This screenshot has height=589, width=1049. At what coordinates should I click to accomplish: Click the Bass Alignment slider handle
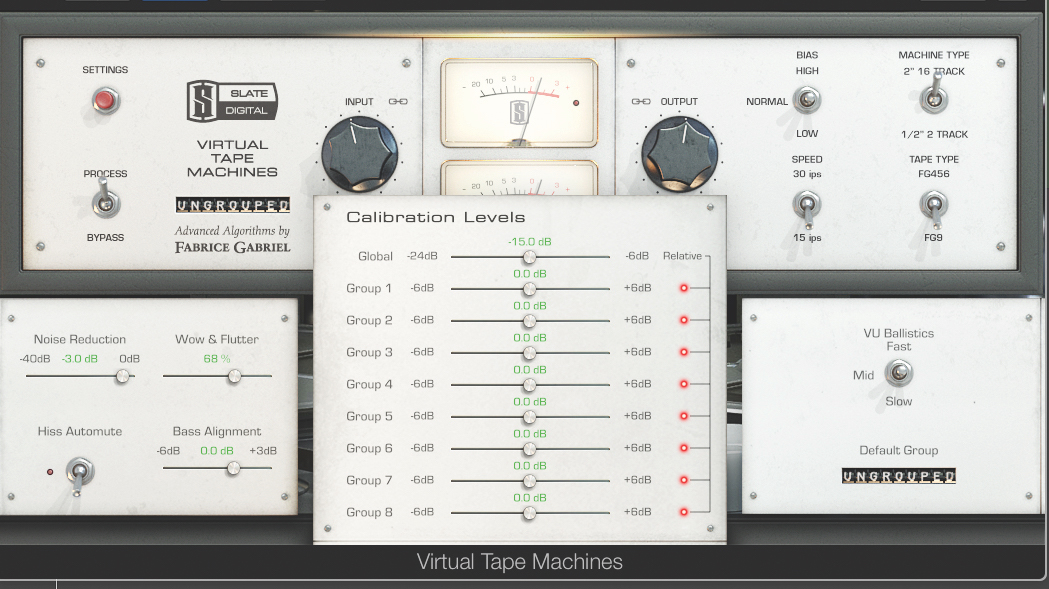(x=233, y=469)
